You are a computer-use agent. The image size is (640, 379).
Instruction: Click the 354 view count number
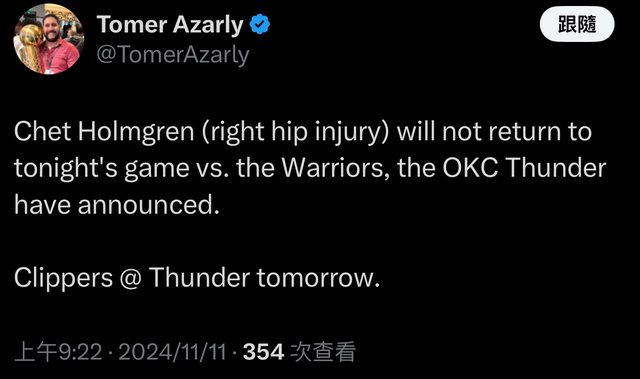(263, 352)
